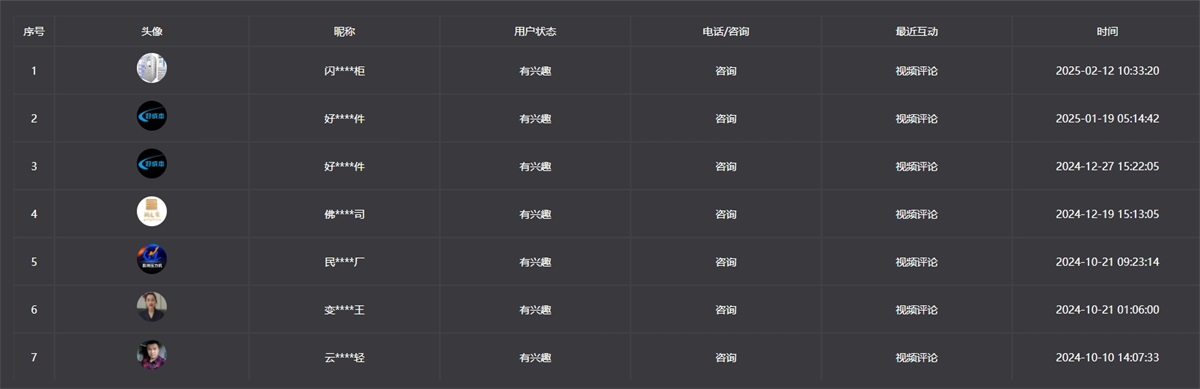This screenshot has height=389, width=1200.
Task: Click the portrait avatar of 变****王
Action: coord(152,308)
